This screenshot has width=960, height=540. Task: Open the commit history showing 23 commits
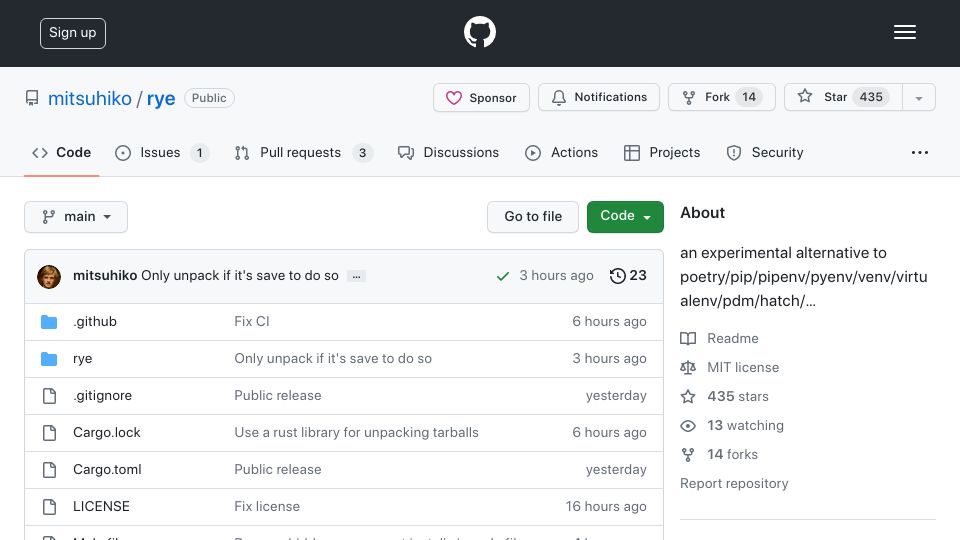click(x=628, y=276)
